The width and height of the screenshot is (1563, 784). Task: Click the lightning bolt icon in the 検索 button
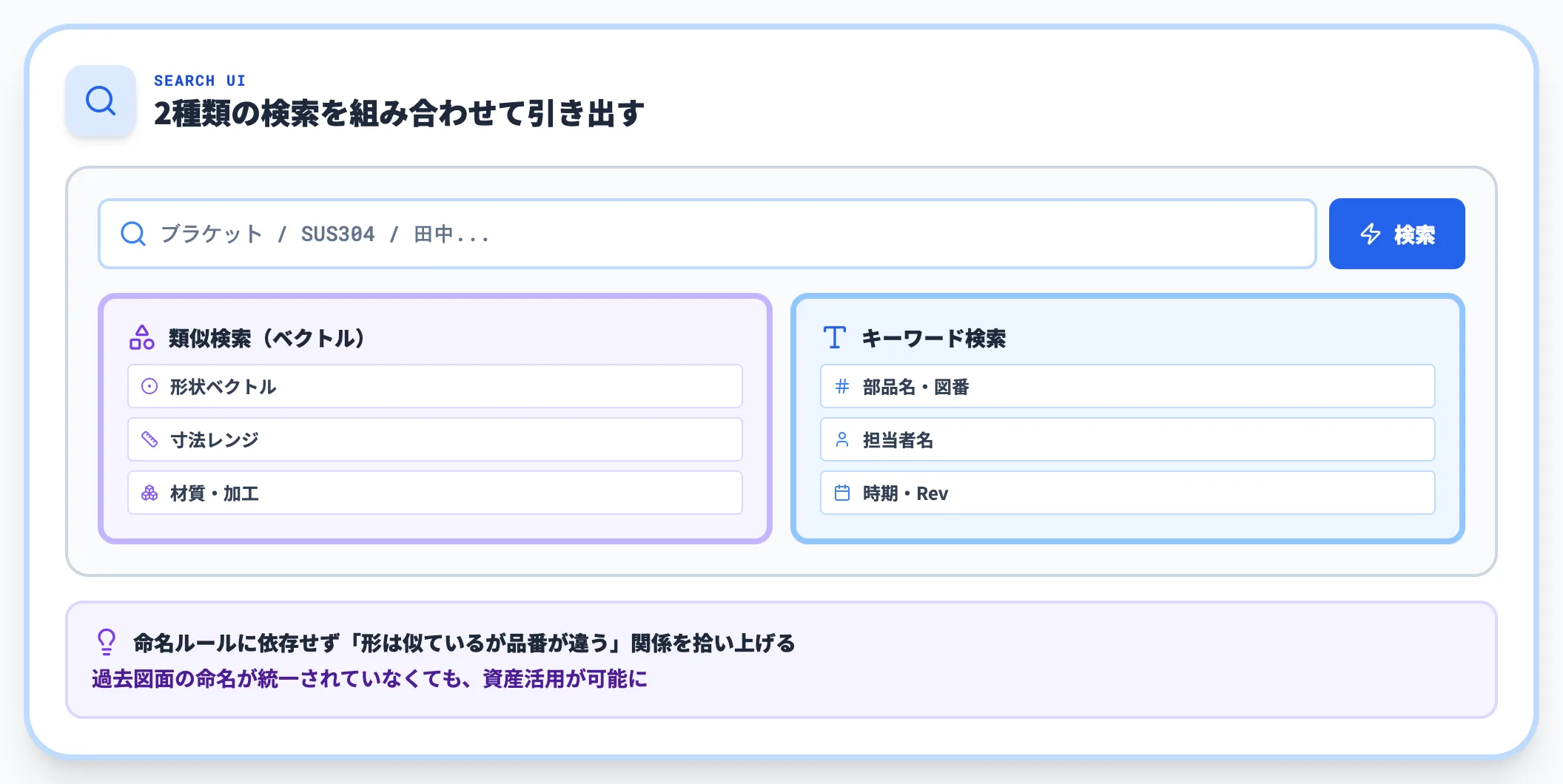[1371, 234]
